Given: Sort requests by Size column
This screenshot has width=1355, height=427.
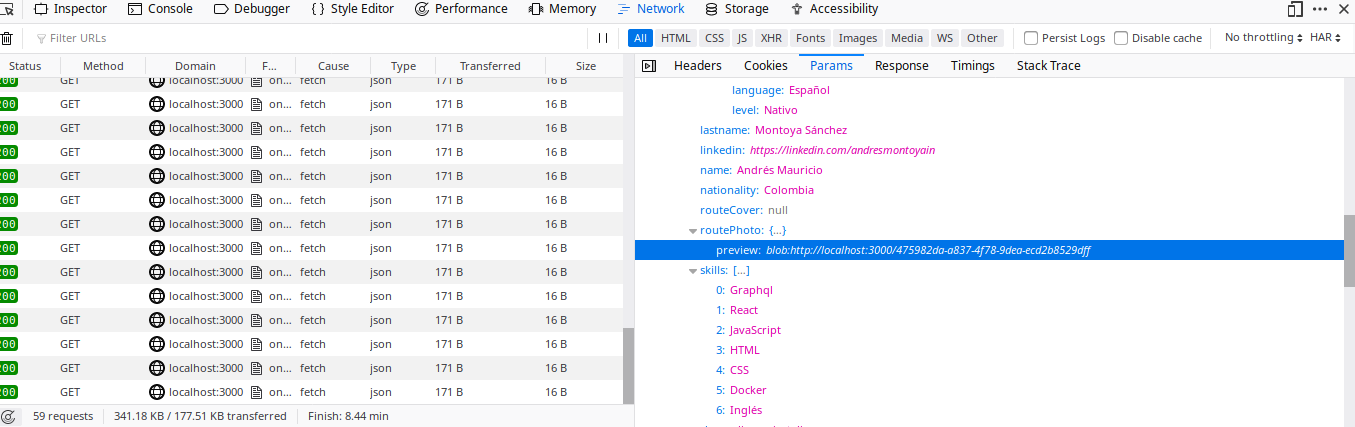Looking at the screenshot, I should [x=586, y=66].
